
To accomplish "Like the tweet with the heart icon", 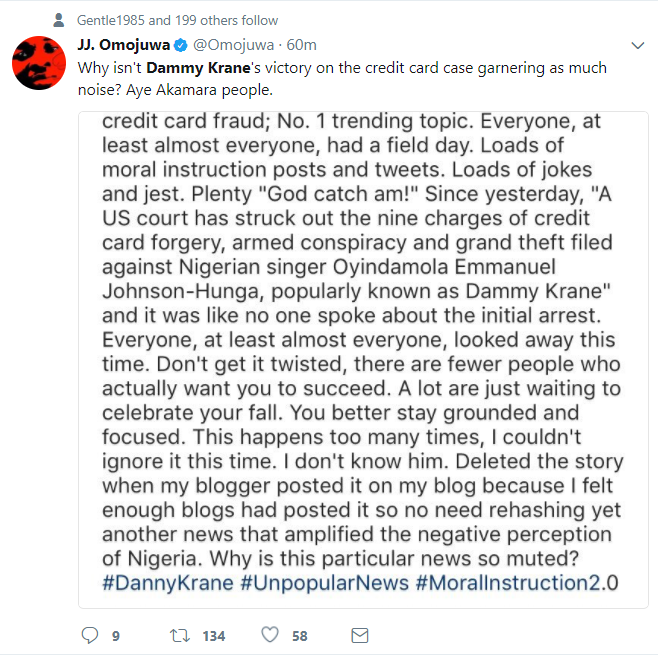I will pyautogui.click(x=269, y=635).
